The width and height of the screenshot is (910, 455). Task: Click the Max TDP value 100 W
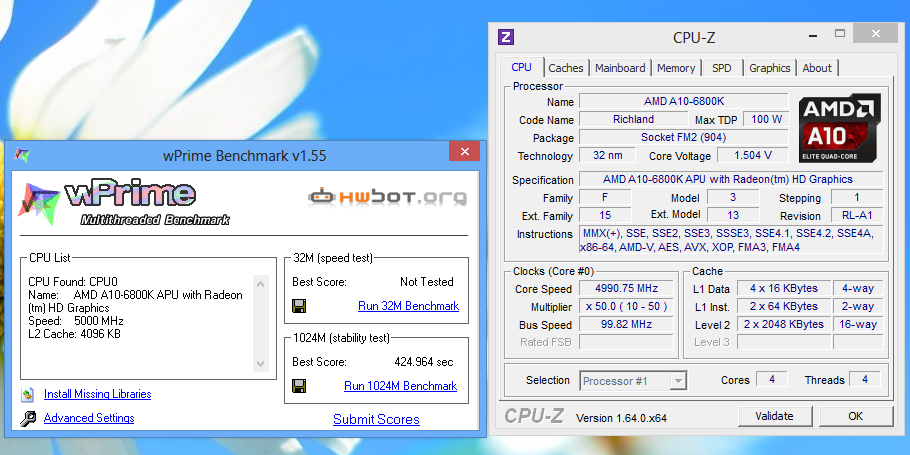pos(766,120)
